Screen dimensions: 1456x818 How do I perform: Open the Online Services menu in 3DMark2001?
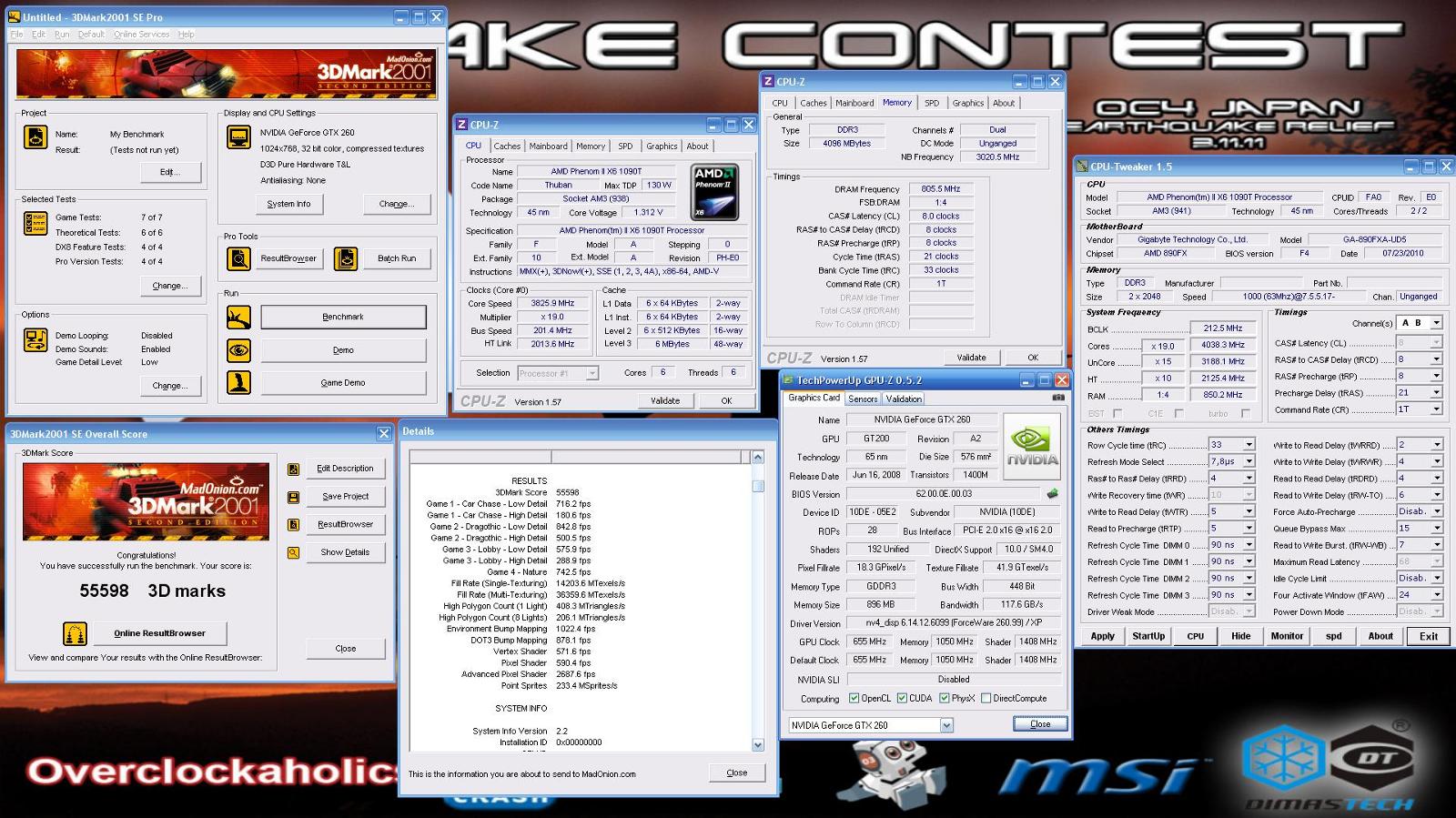pos(141,35)
